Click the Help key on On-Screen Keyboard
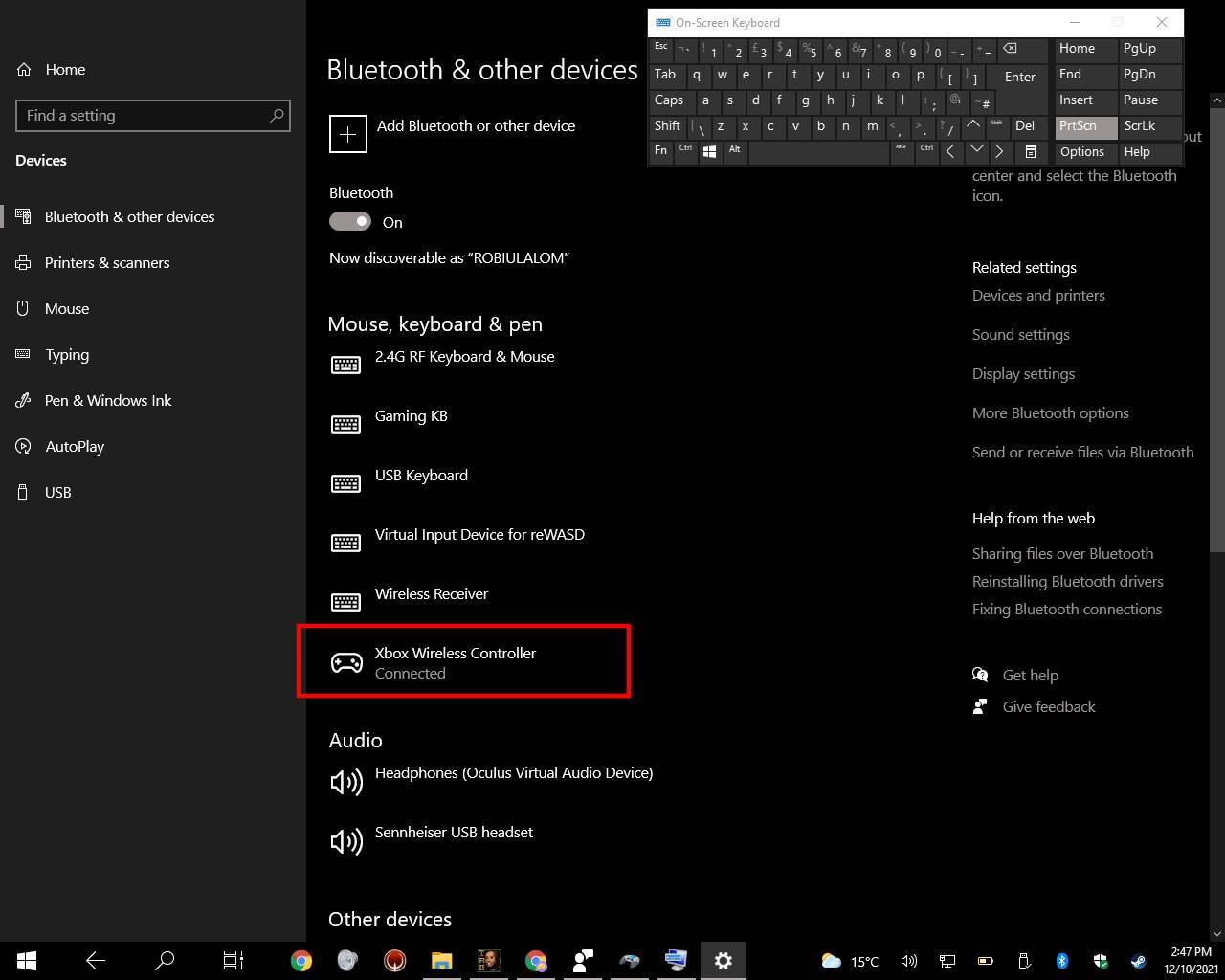 click(x=1150, y=152)
